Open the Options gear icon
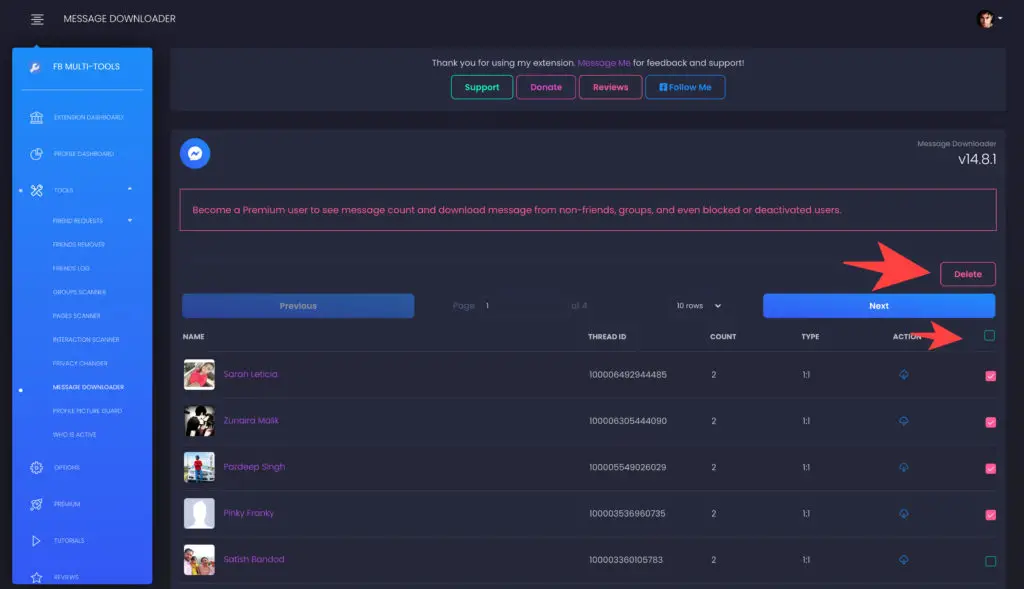The image size is (1024, 589). coord(37,468)
